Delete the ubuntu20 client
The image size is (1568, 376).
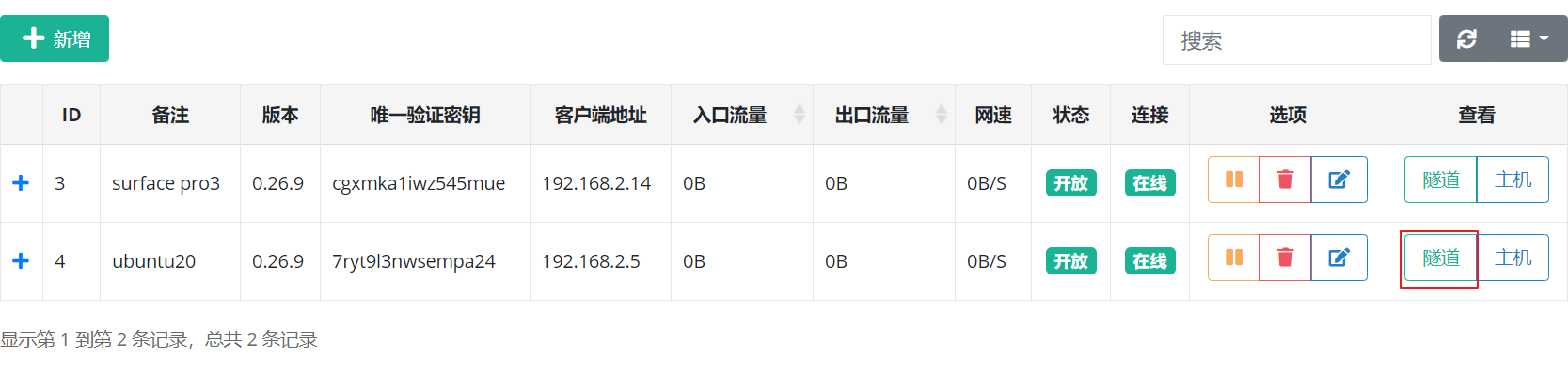click(1286, 258)
